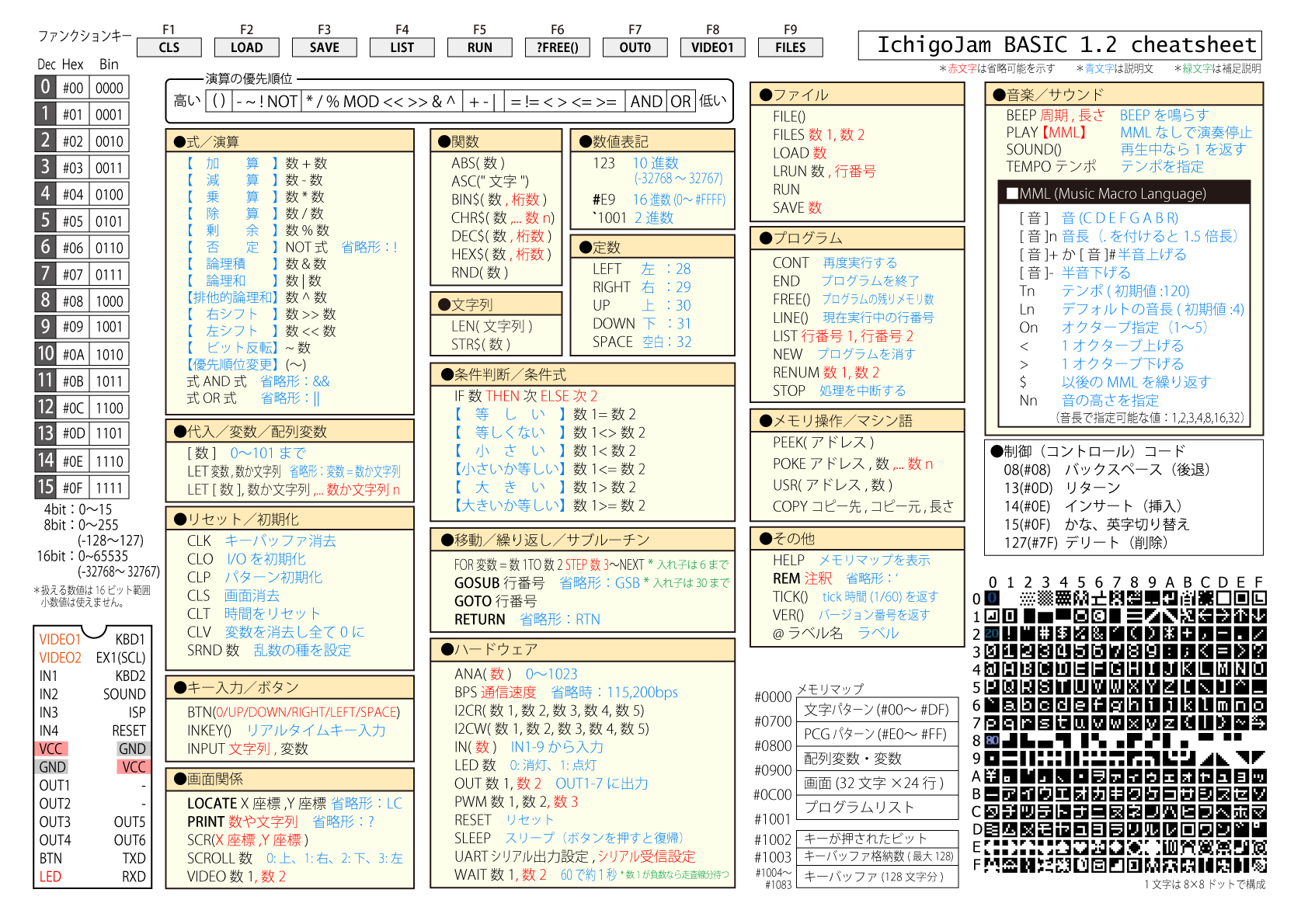Screen dimensions: 1308x924
Task: Click the TEMPO テンポ entry
Action: (1051, 167)
